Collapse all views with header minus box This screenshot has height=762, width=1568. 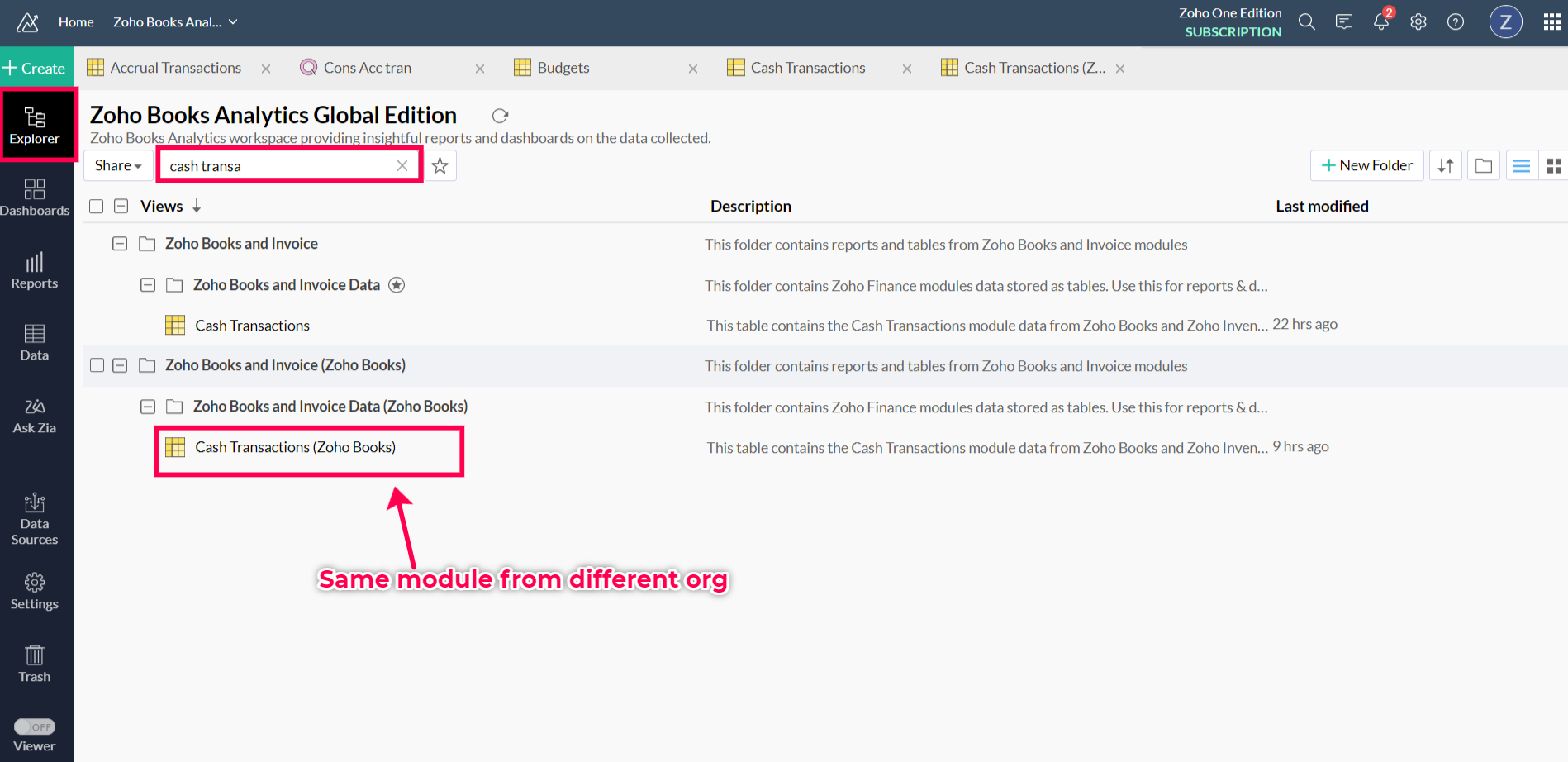(x=121, y=206)
